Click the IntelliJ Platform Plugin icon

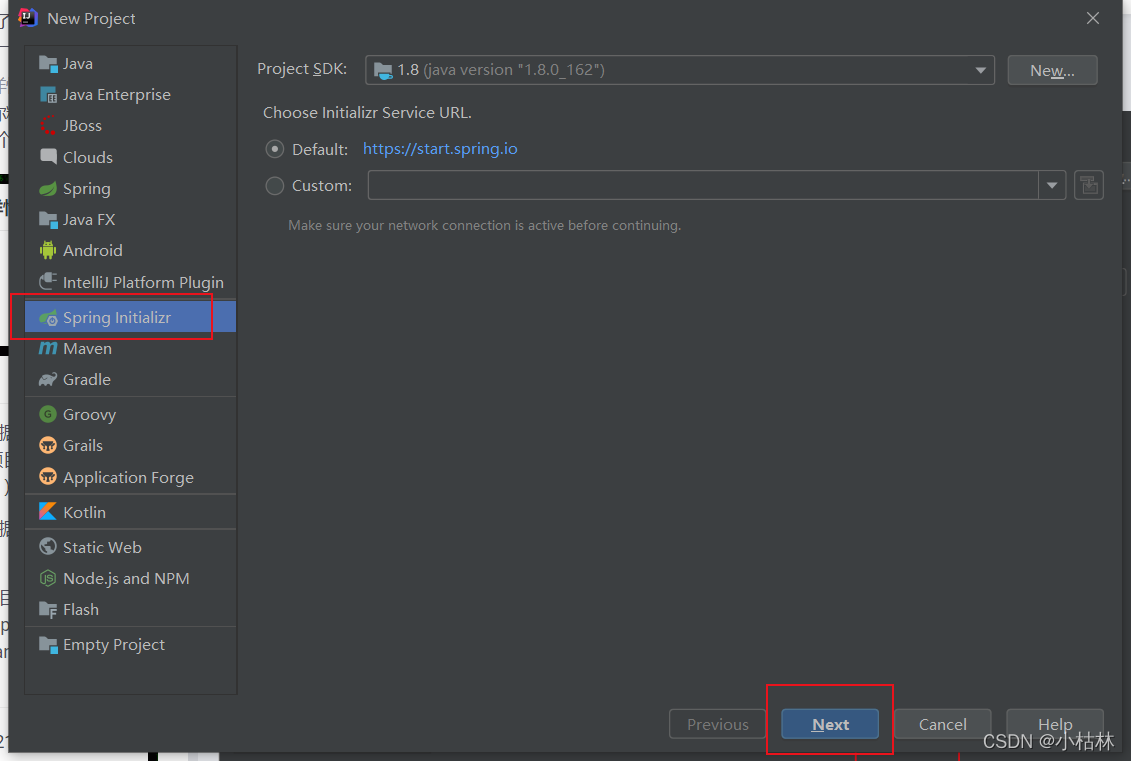click(48, 281)
